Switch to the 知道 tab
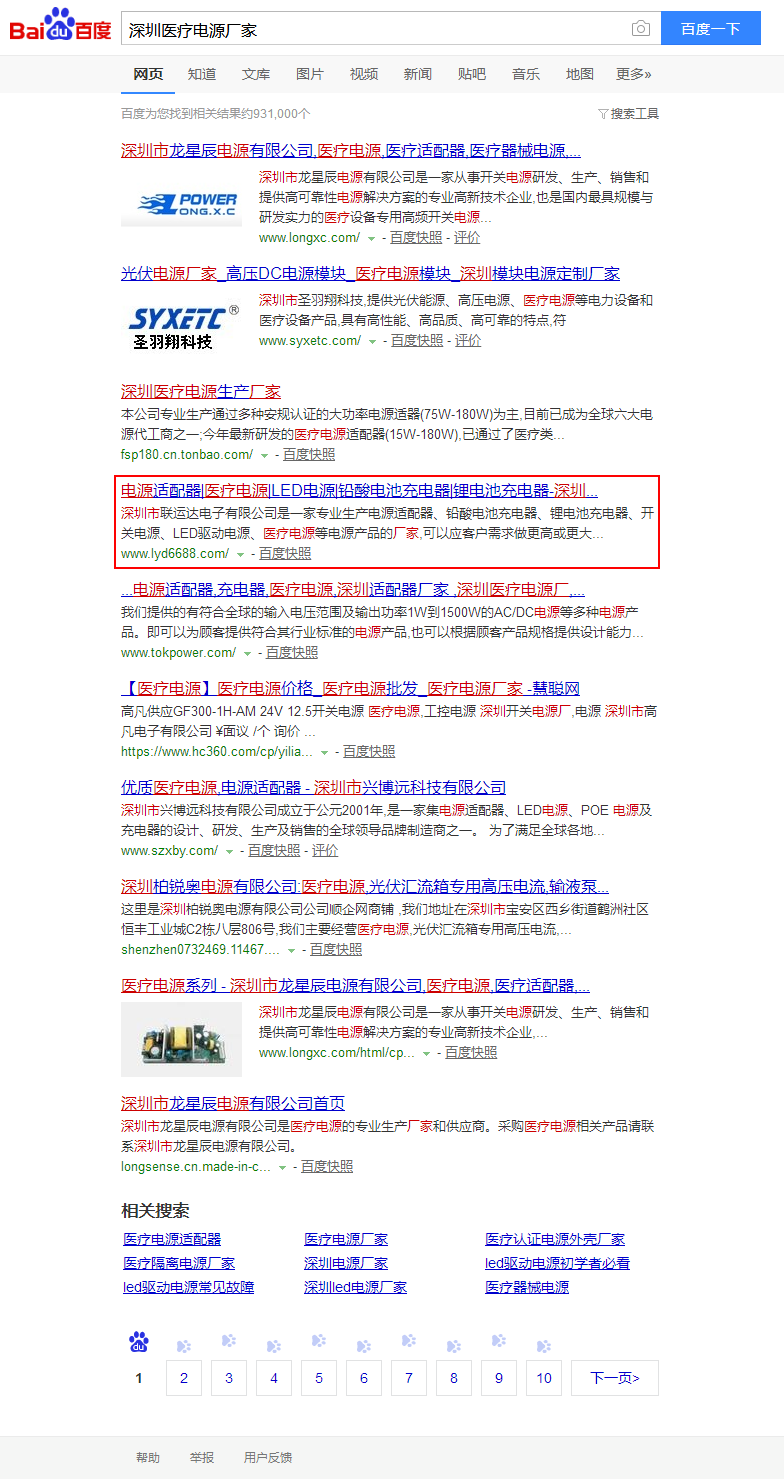The width and height of the screenshot is (784, 1479). [202, 74]
